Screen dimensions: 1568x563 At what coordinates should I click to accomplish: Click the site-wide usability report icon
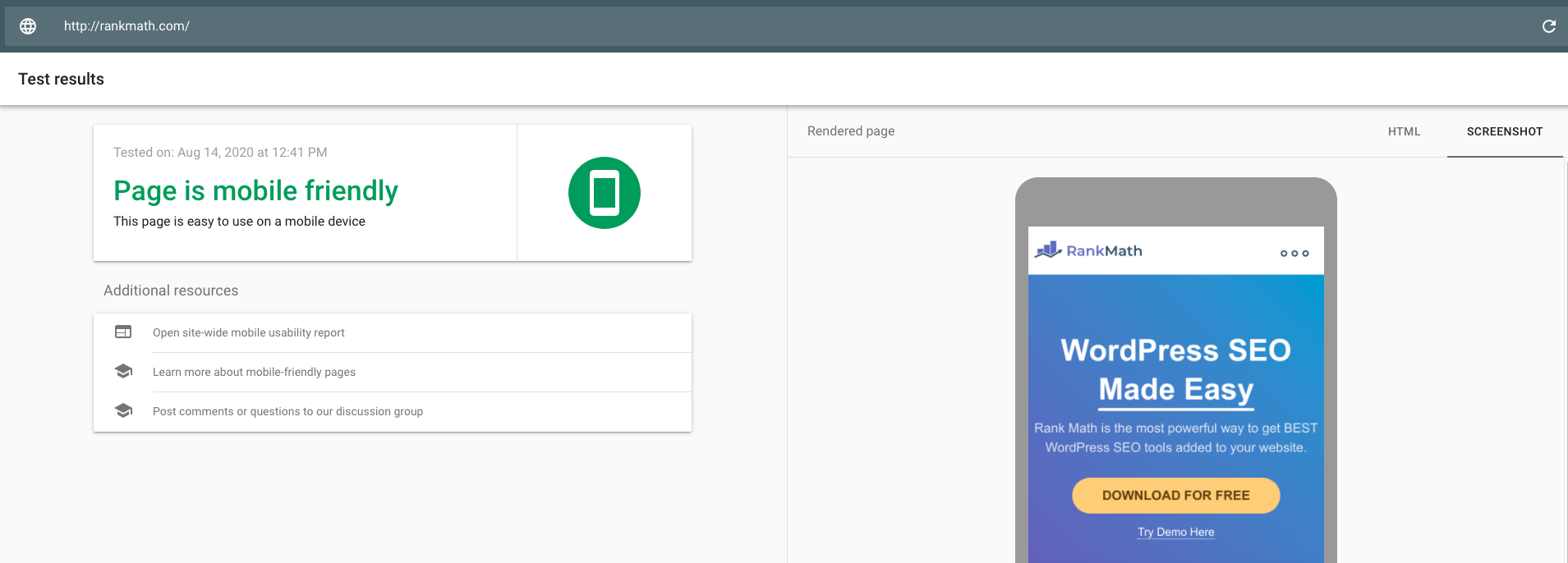coord(123,332)
